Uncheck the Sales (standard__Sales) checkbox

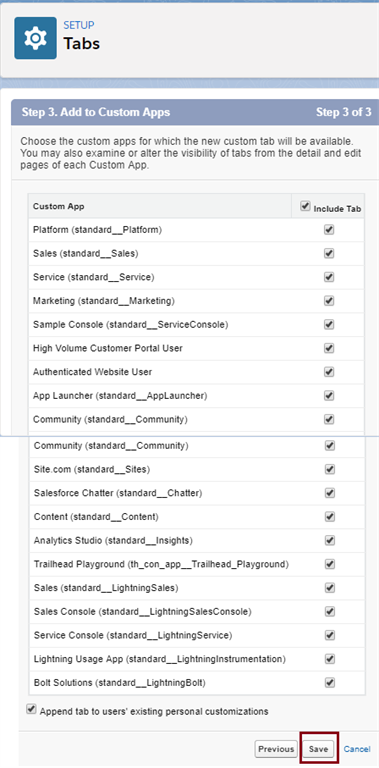click(329, 253)
